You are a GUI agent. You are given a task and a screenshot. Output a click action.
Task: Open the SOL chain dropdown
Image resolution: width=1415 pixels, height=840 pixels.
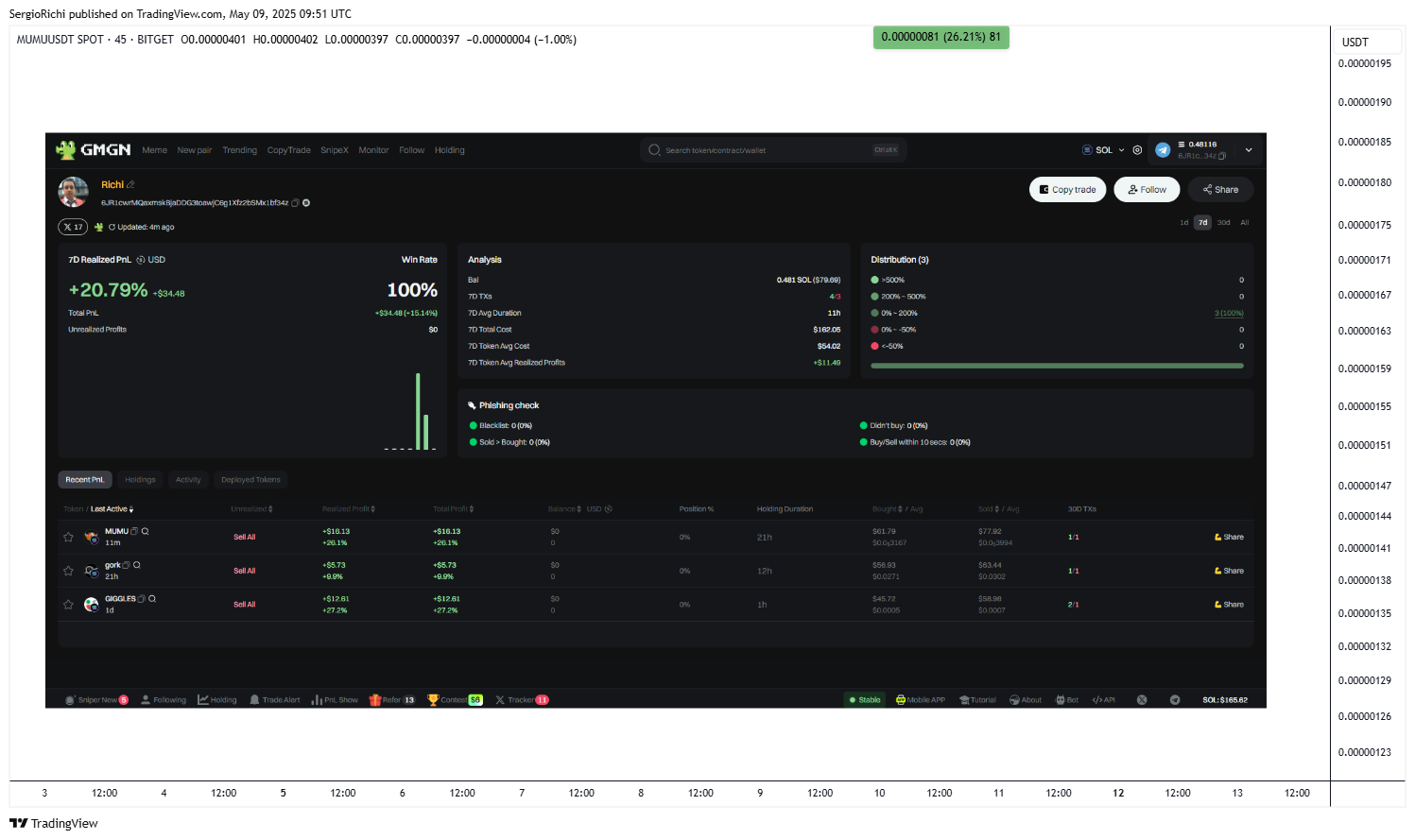[x=1104, y=150]
